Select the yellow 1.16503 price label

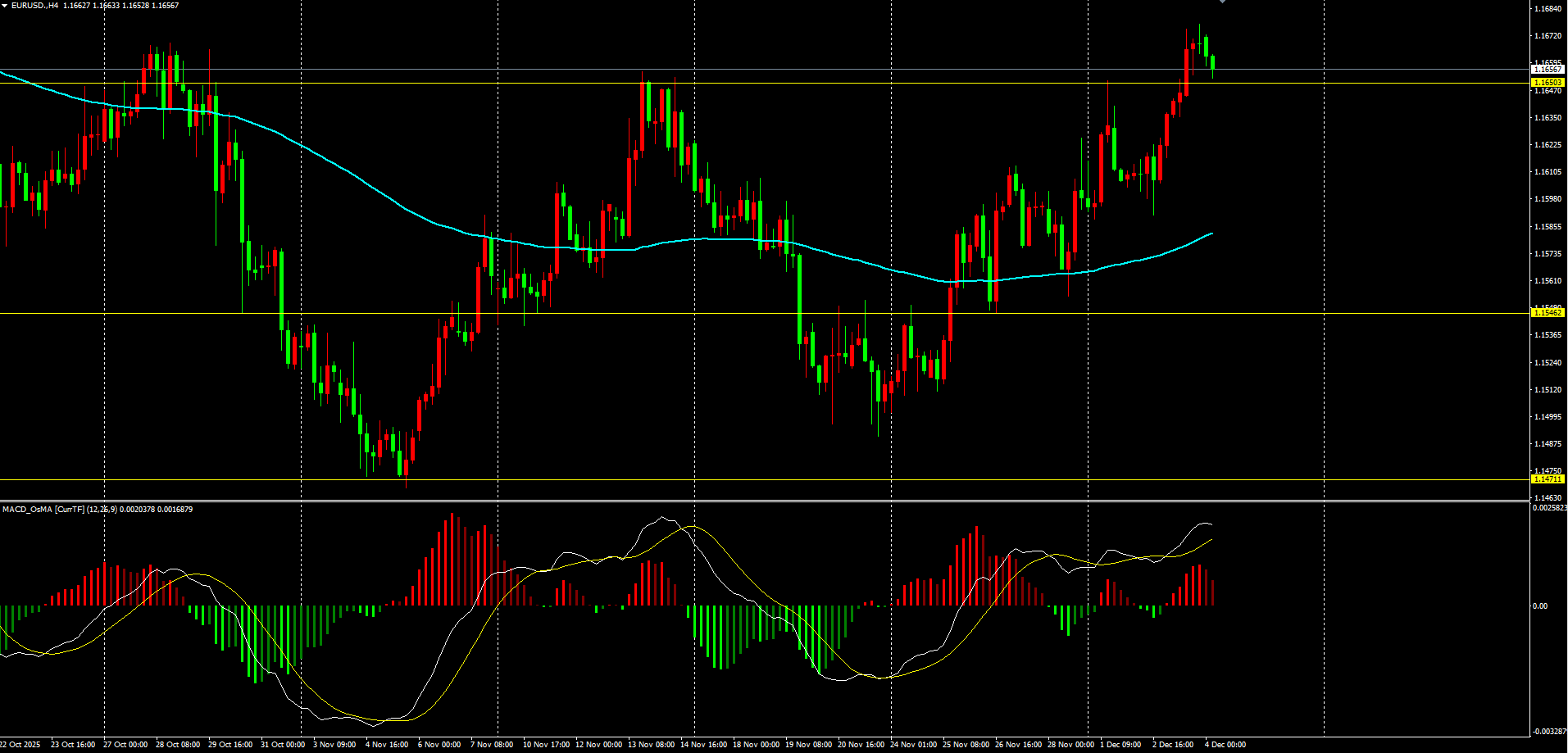pyautogui.click(x=1548, y=83)
